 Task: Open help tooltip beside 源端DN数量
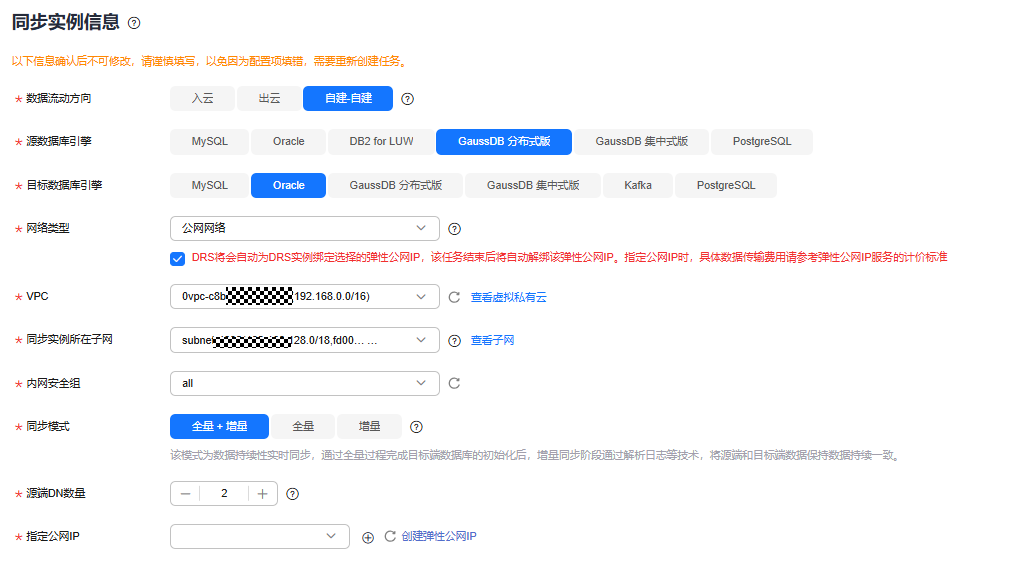tap(291, 492)
